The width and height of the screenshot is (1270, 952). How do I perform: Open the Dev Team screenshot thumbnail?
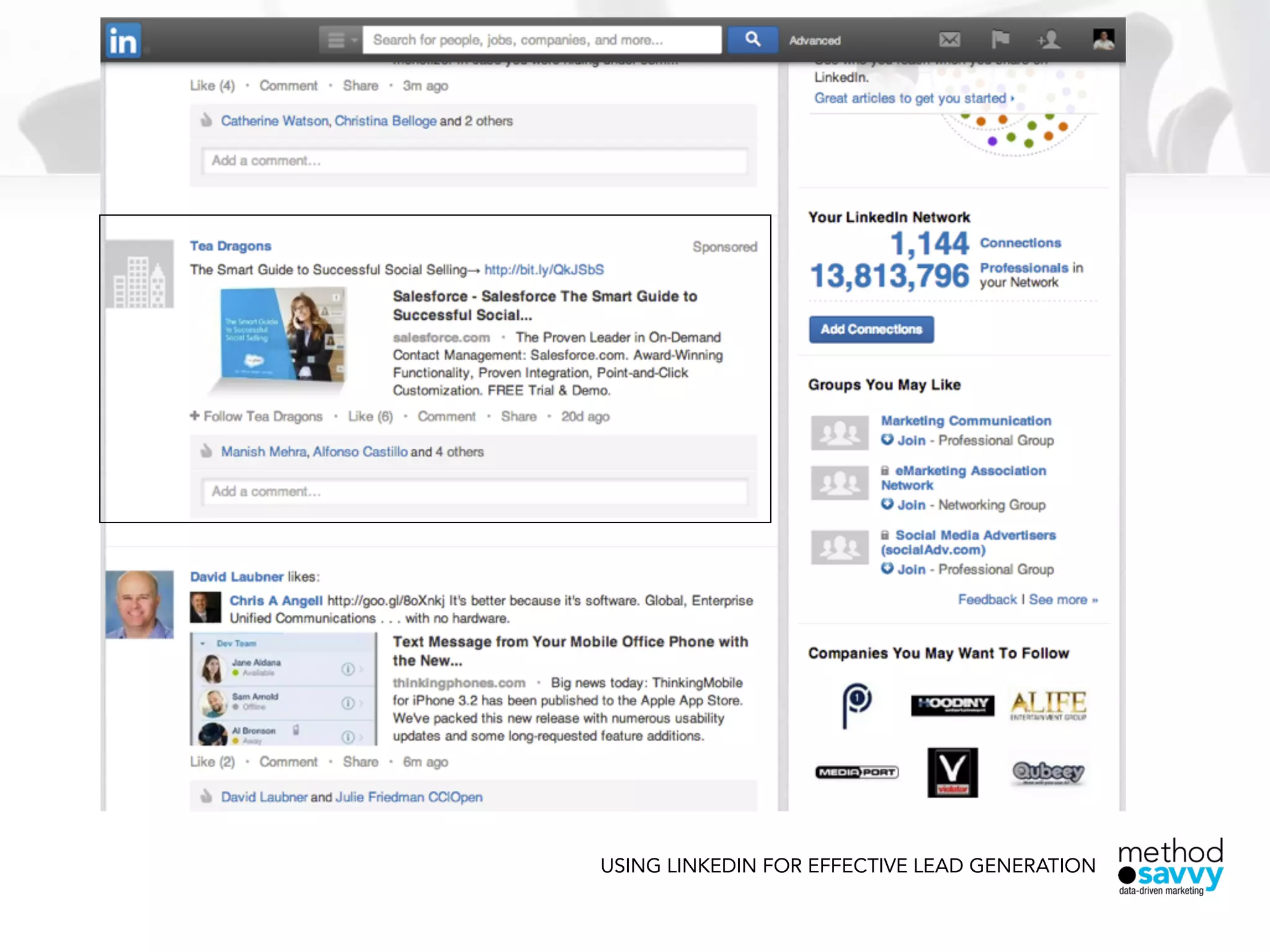283,689
